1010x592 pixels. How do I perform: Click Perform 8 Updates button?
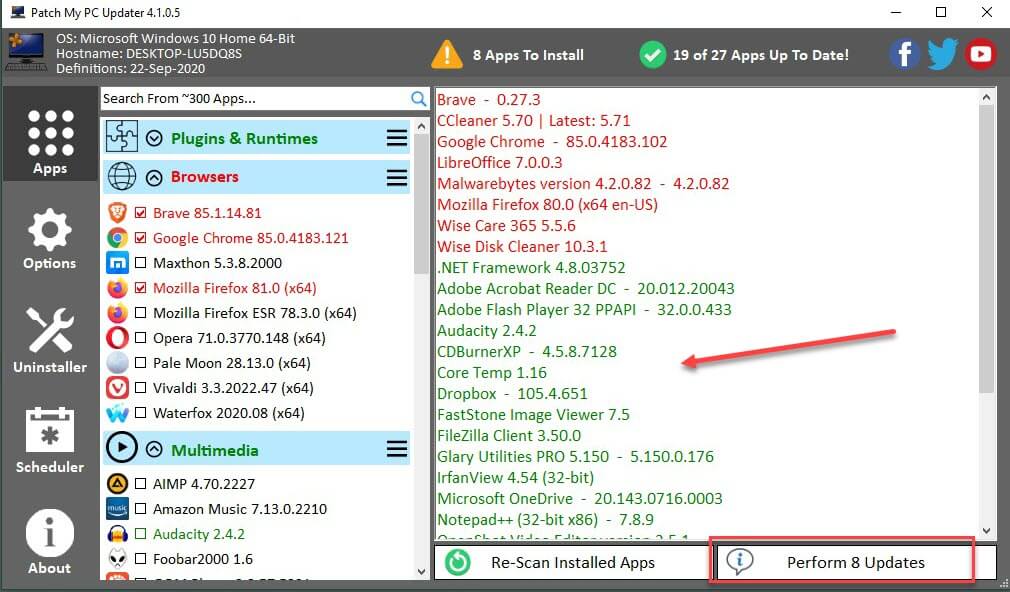[x=841, y=562]
